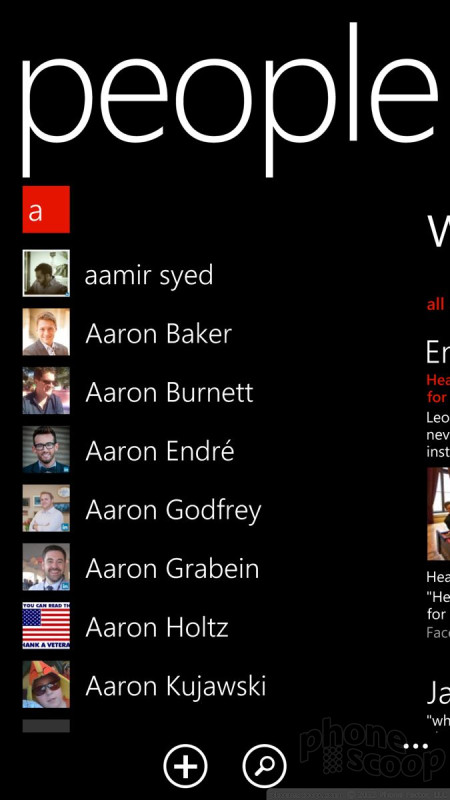Viewport: 450px width, 800px height.
Task: Open Aaron Godfrey contact card
Action: click(173, 511)
